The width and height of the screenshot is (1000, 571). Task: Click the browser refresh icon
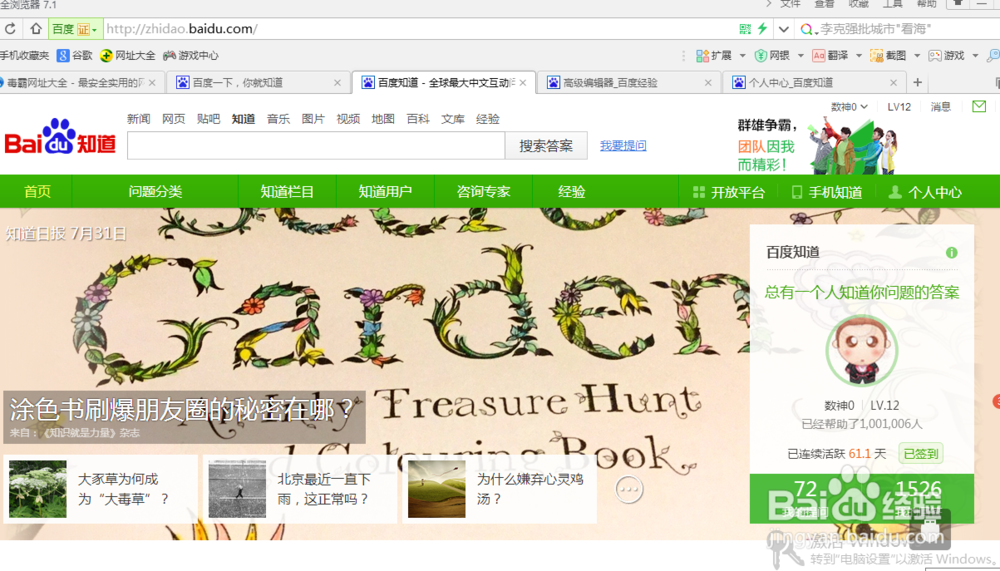point(10,29)
